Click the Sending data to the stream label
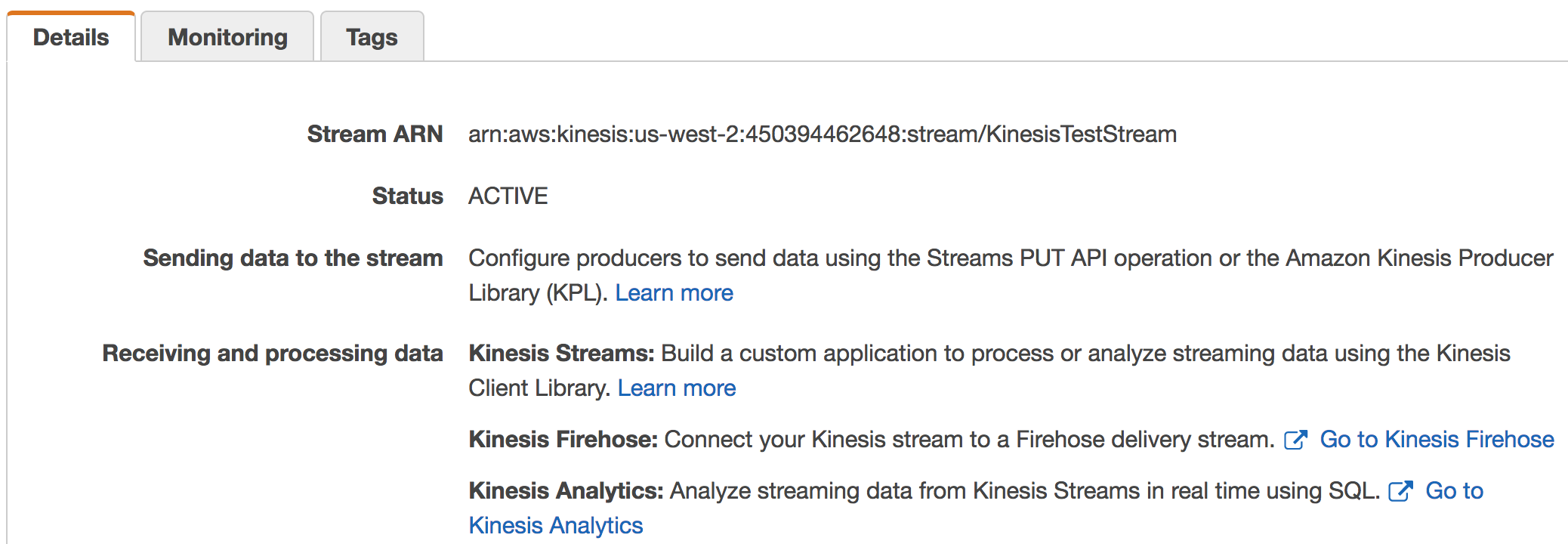 pyautogui.click(x=293, y=258)
